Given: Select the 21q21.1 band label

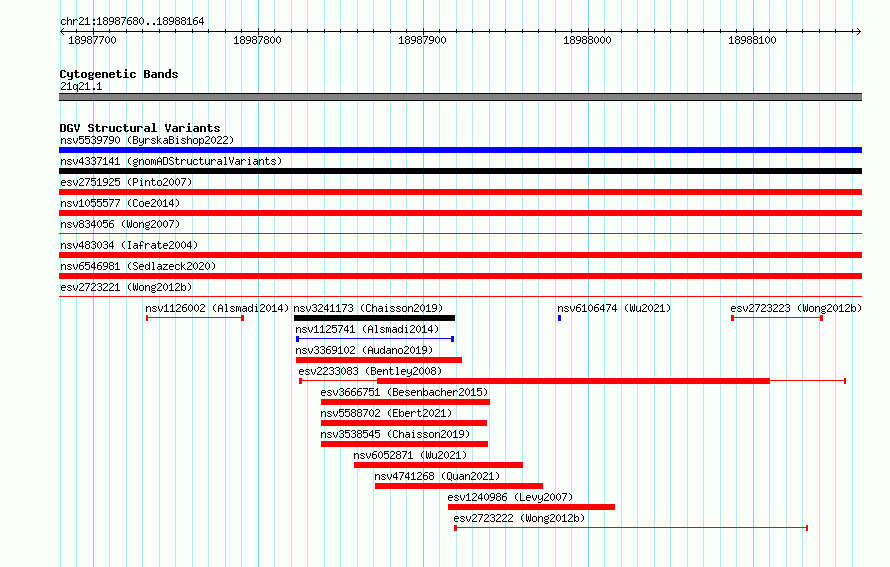Looking at the screenshot, I should (81, 86).
